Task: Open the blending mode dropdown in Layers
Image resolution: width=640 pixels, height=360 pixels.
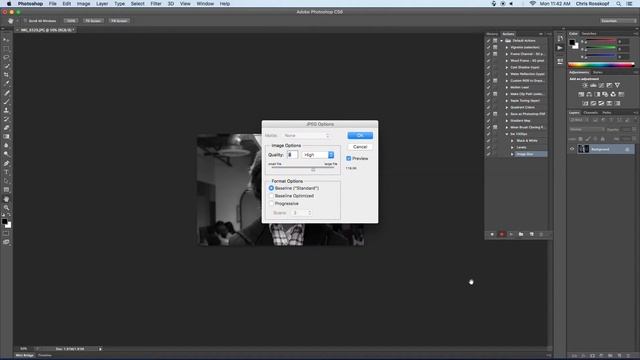Action: 587,129
